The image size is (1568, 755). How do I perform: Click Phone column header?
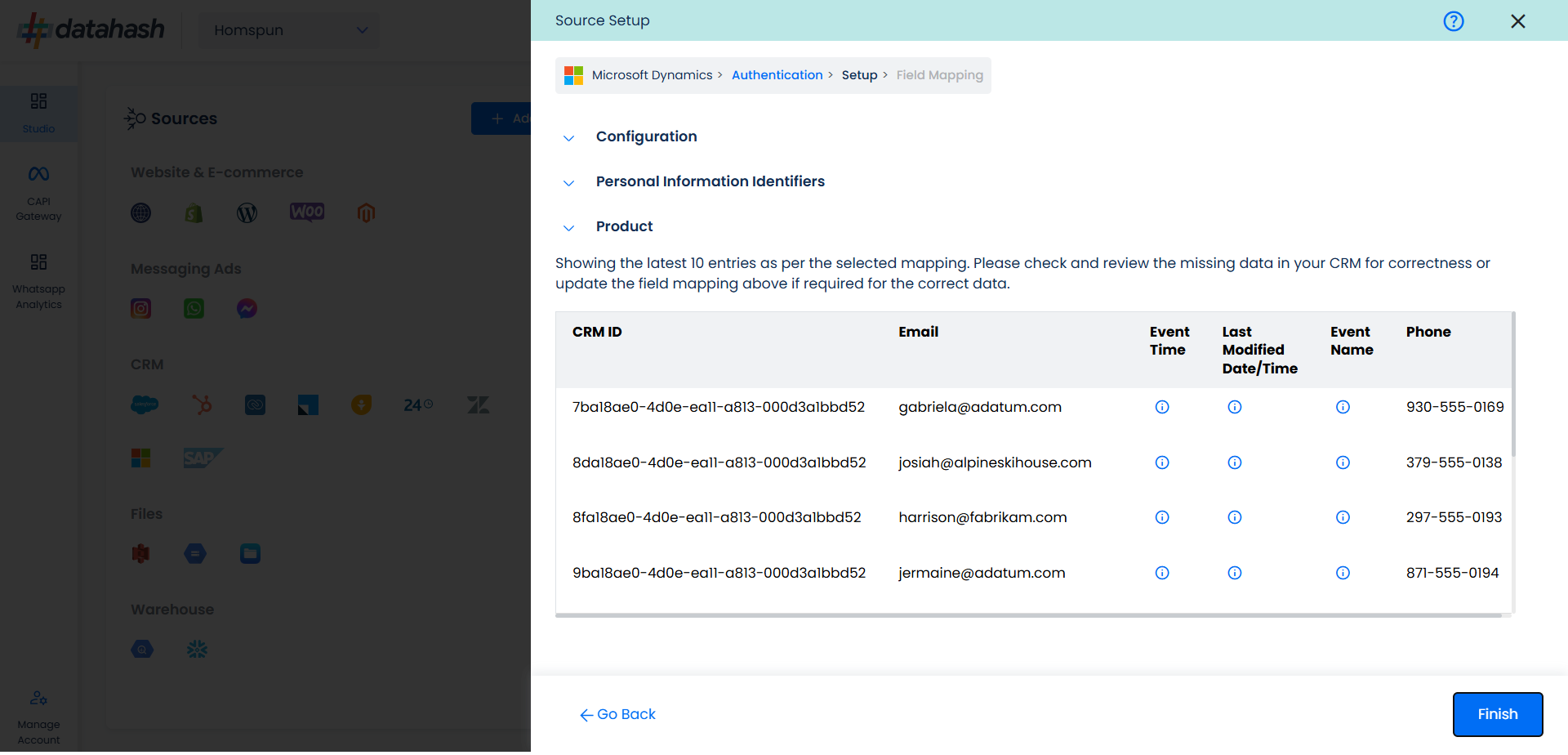point(1428,332)
